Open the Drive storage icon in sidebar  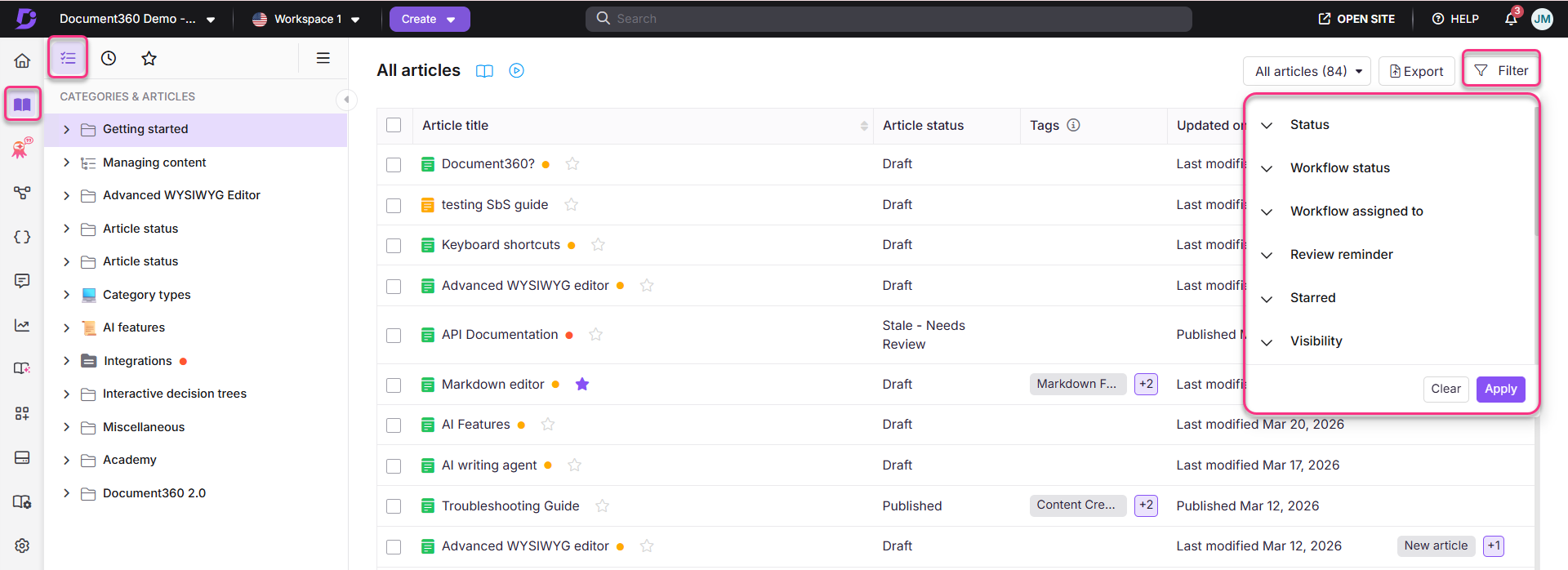pyautogui.click(x=22, y=457)
